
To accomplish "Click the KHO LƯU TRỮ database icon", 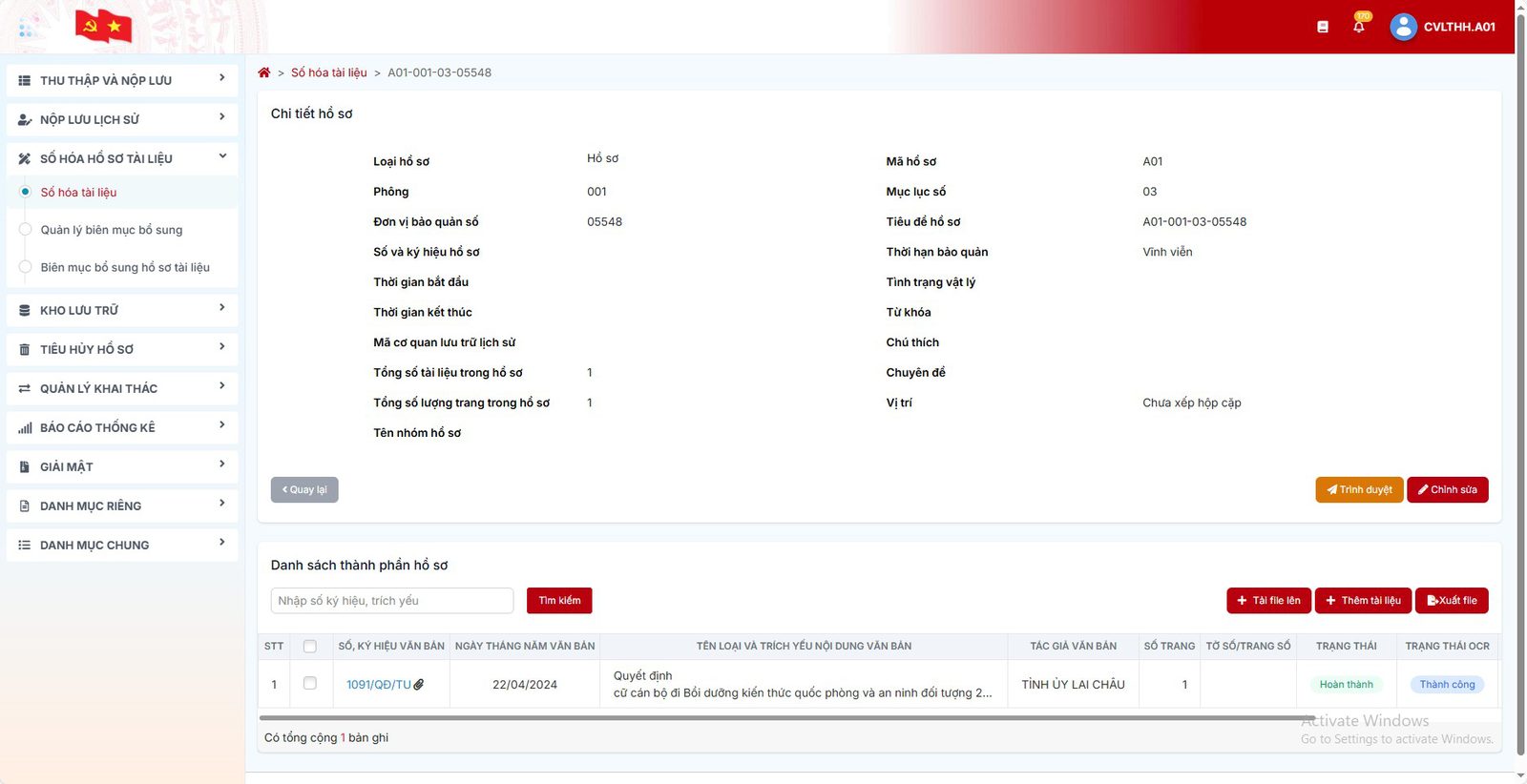I will 25,311.
